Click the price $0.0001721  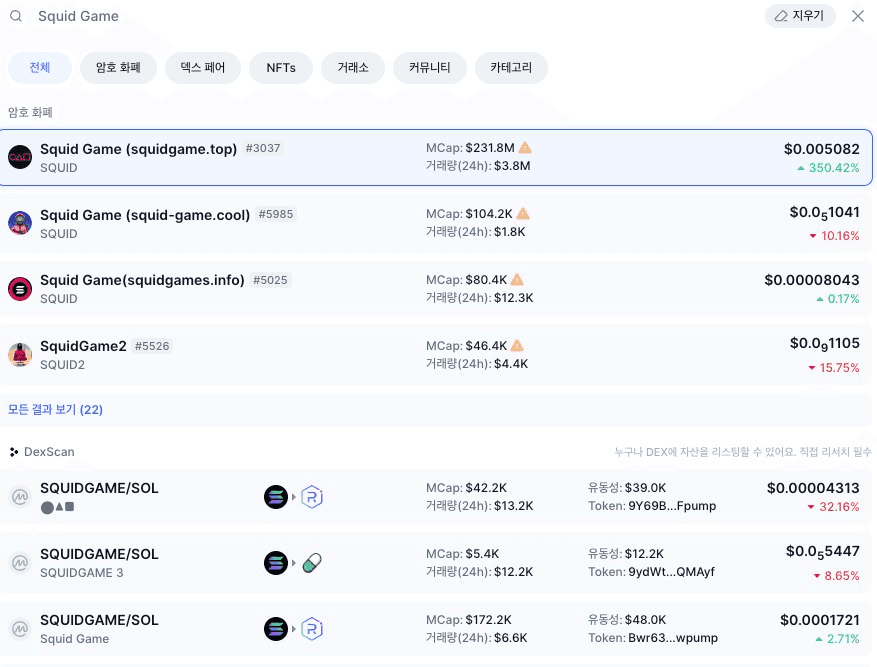pos(820,620)
